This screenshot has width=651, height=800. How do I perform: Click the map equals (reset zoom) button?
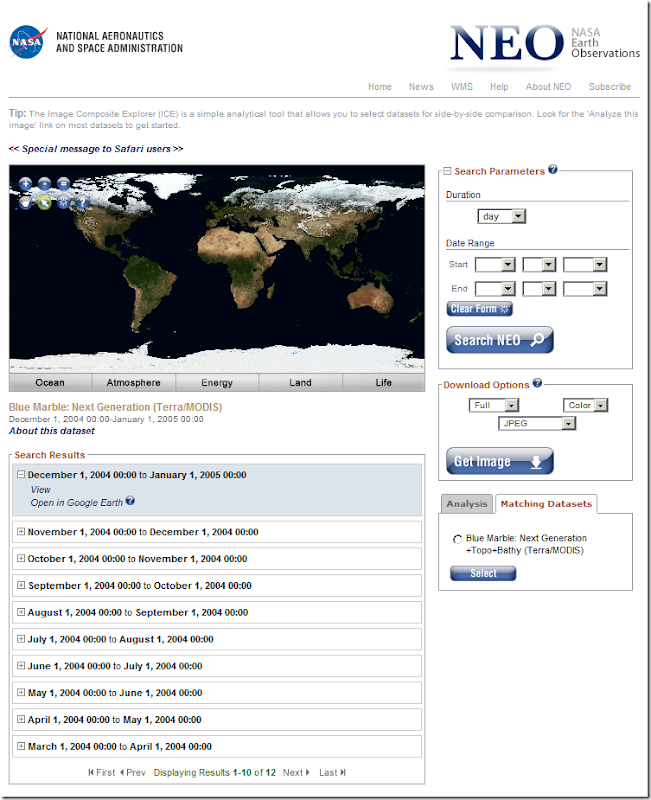(x=63, y=184)
